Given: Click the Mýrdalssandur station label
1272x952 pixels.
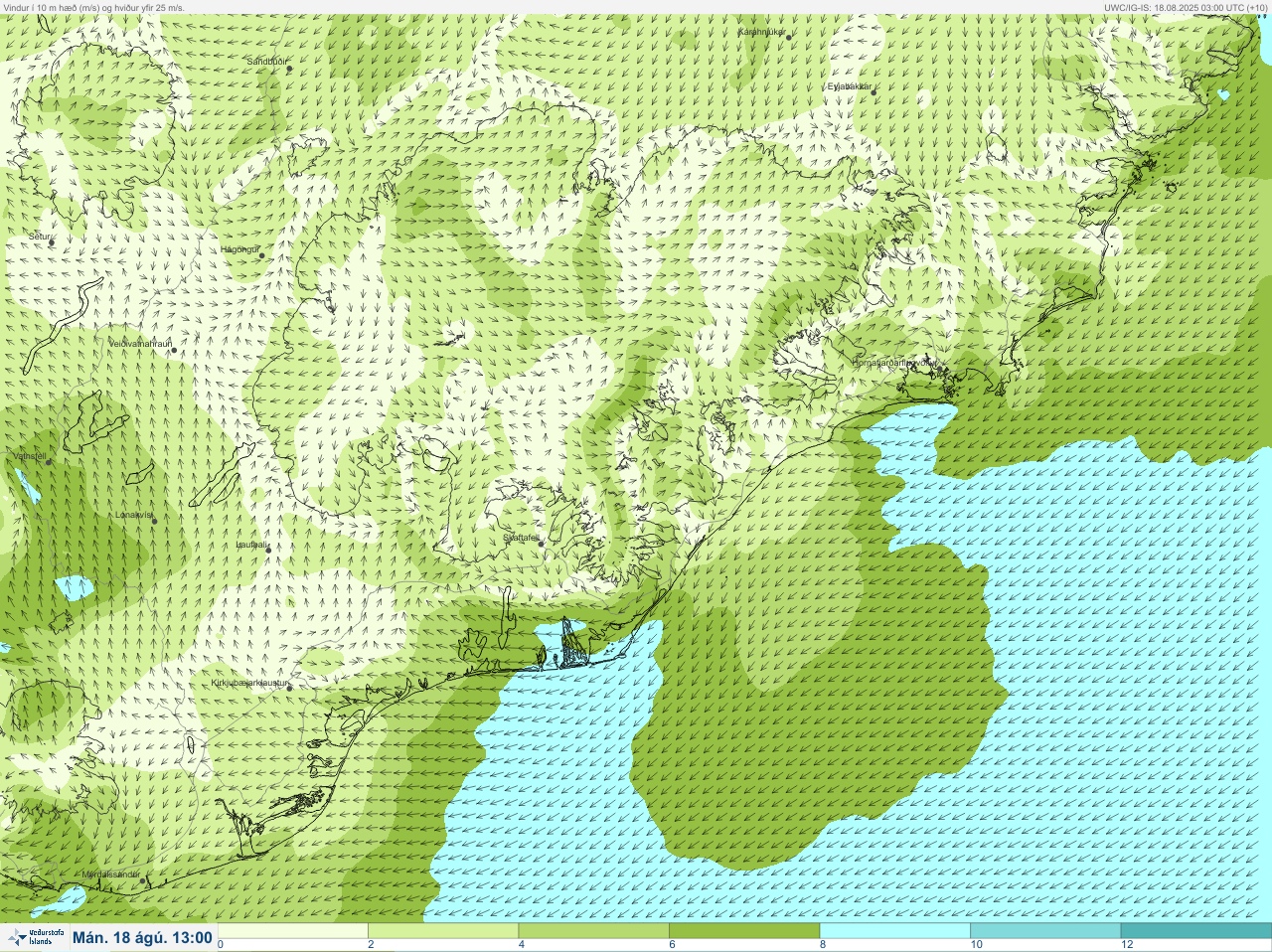Looking at the screenshot, I should [110, 874].
